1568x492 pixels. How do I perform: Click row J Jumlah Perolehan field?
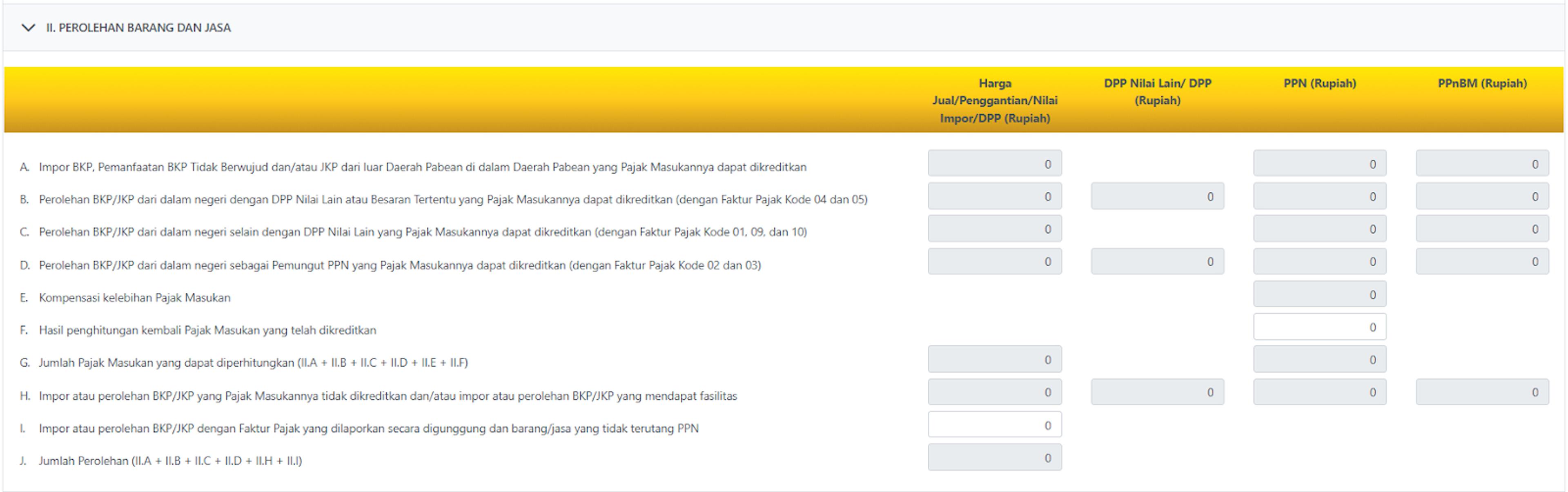click(995, 457)
